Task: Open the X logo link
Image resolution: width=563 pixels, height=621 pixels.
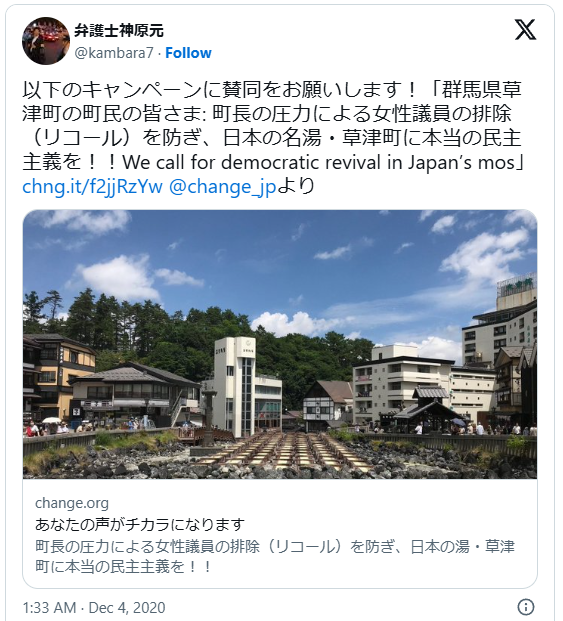Action: pyautogui.click(x=525, y=30)
